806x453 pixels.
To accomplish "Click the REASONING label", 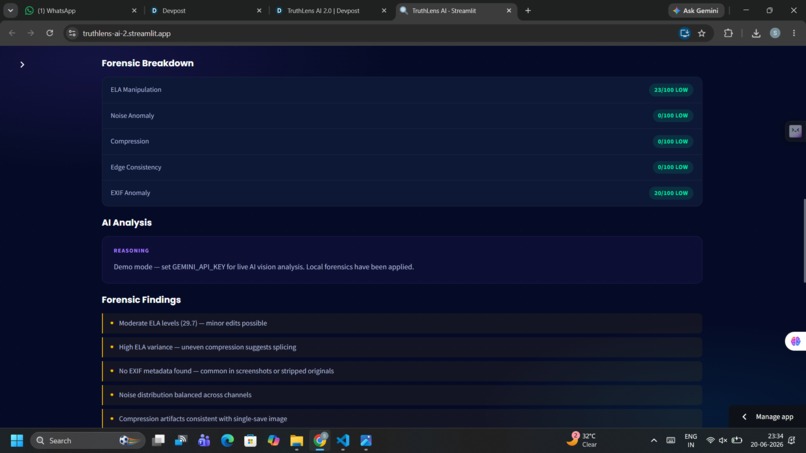I will (x=131, y=250).
